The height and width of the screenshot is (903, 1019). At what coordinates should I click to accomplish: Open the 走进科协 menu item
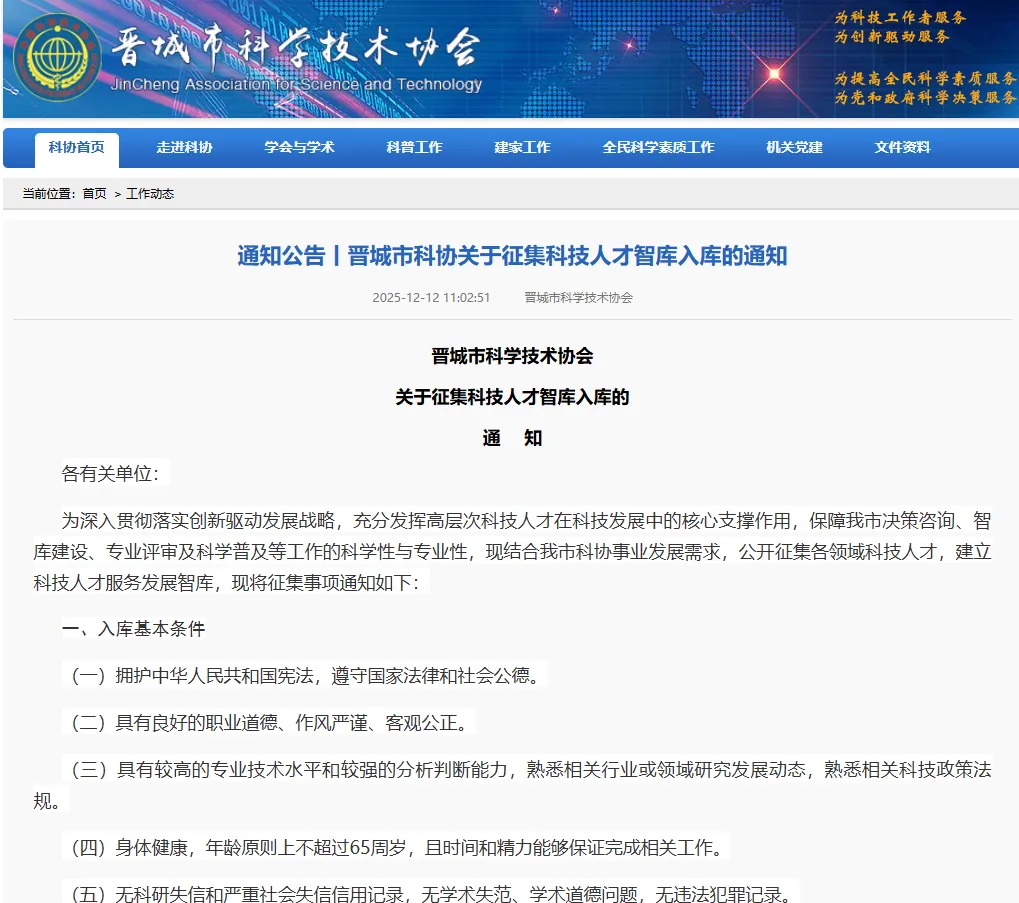click(x=185, y=147)
